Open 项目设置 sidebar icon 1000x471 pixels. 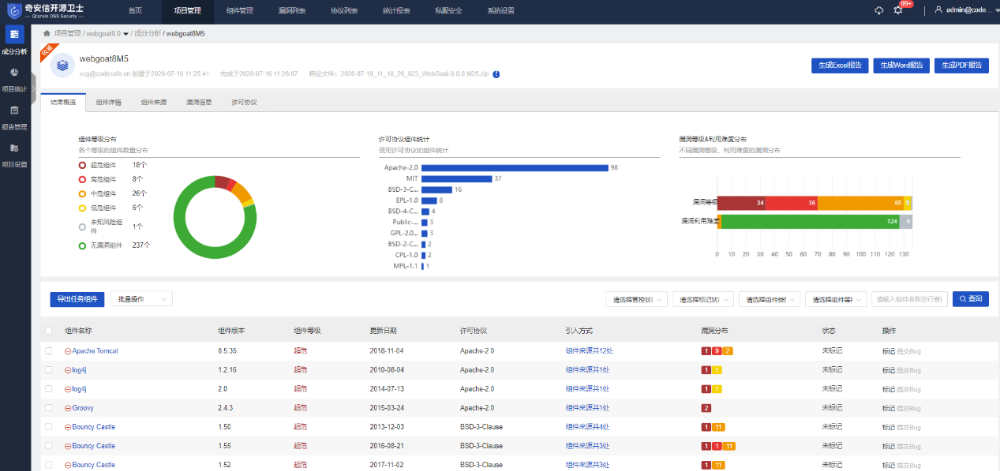[x=14, y=148]
